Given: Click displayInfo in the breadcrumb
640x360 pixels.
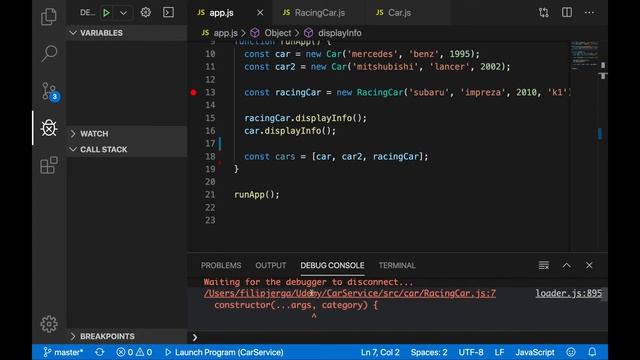Looking at the screenshot, I should tap(340, 33).
